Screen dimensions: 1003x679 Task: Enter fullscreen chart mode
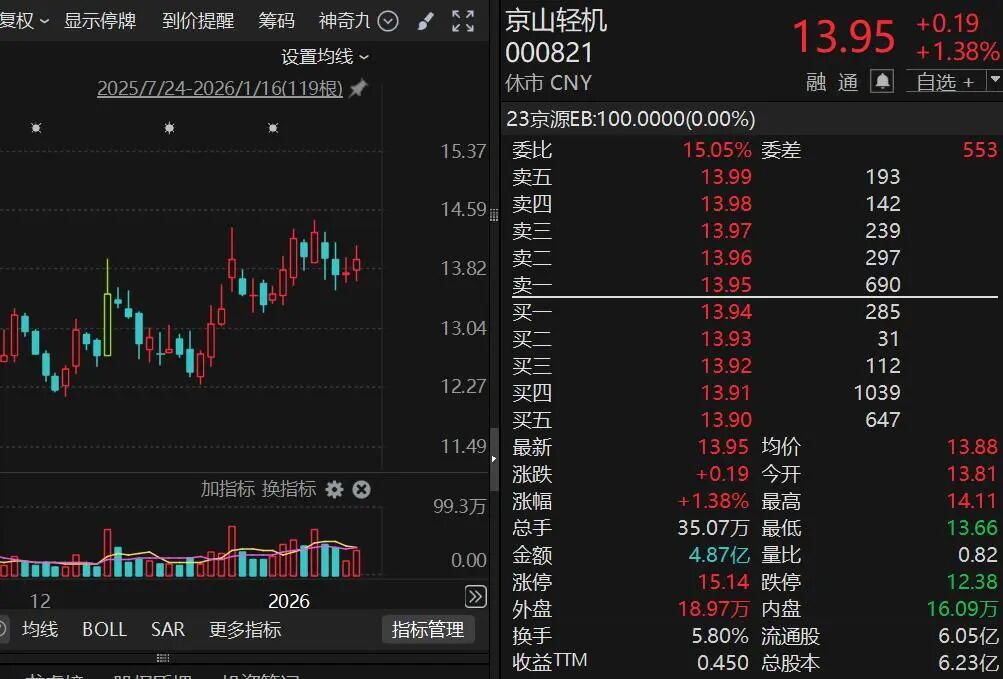coord(462,21)
